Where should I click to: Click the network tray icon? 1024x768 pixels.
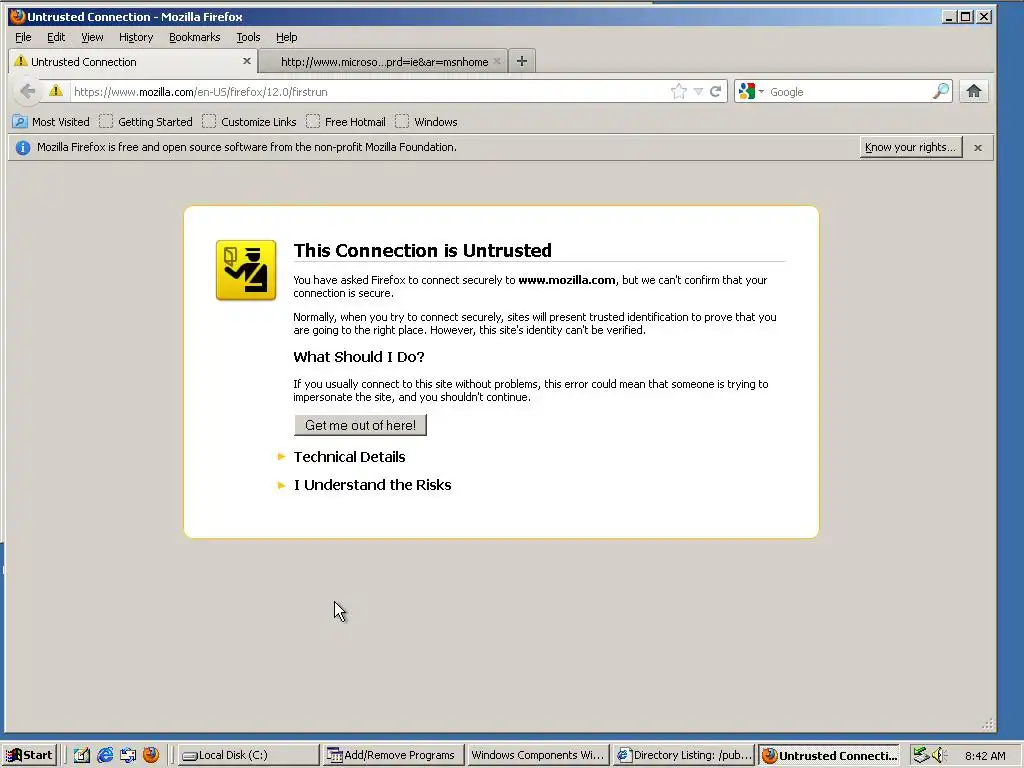[x=921, y=755]
